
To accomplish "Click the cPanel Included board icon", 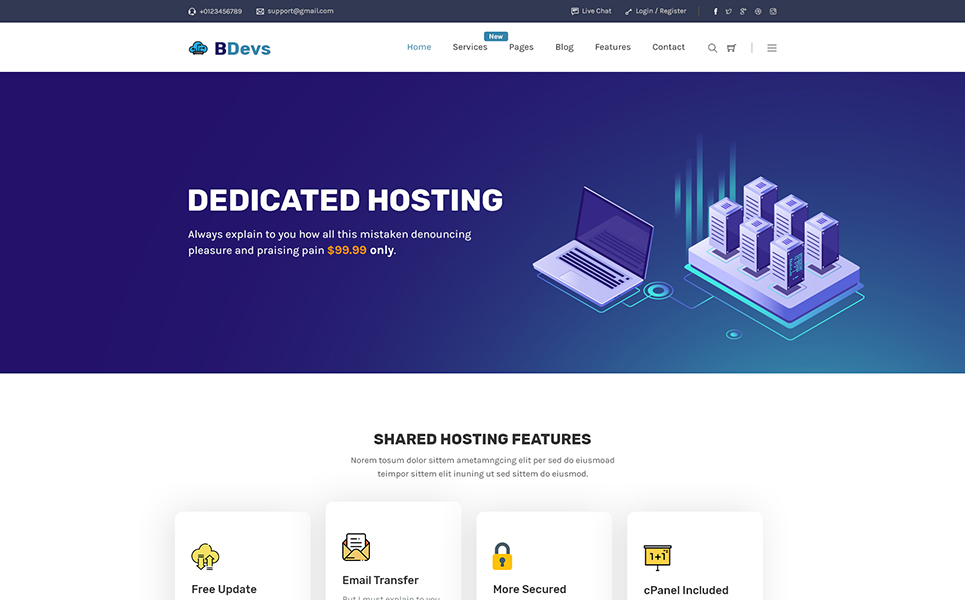I will point(658,558).
